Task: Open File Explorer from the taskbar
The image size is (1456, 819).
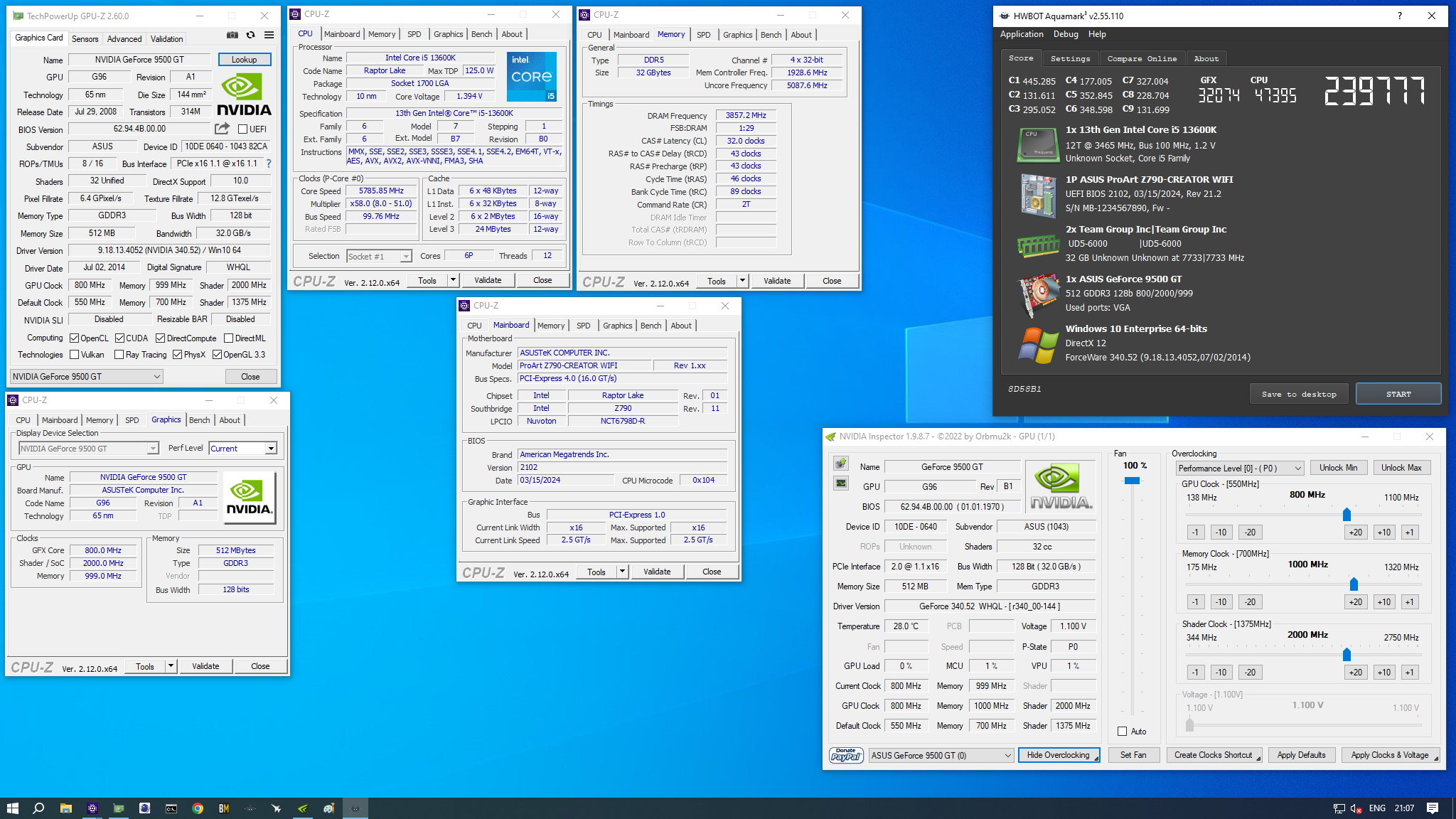Action: tap(65, 808)
